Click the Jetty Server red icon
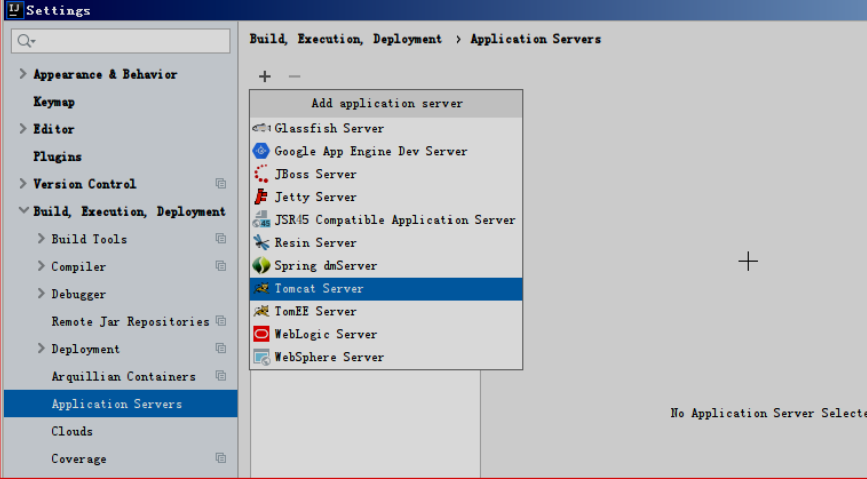This screenshot has height=479, width=867. [261, 197]
